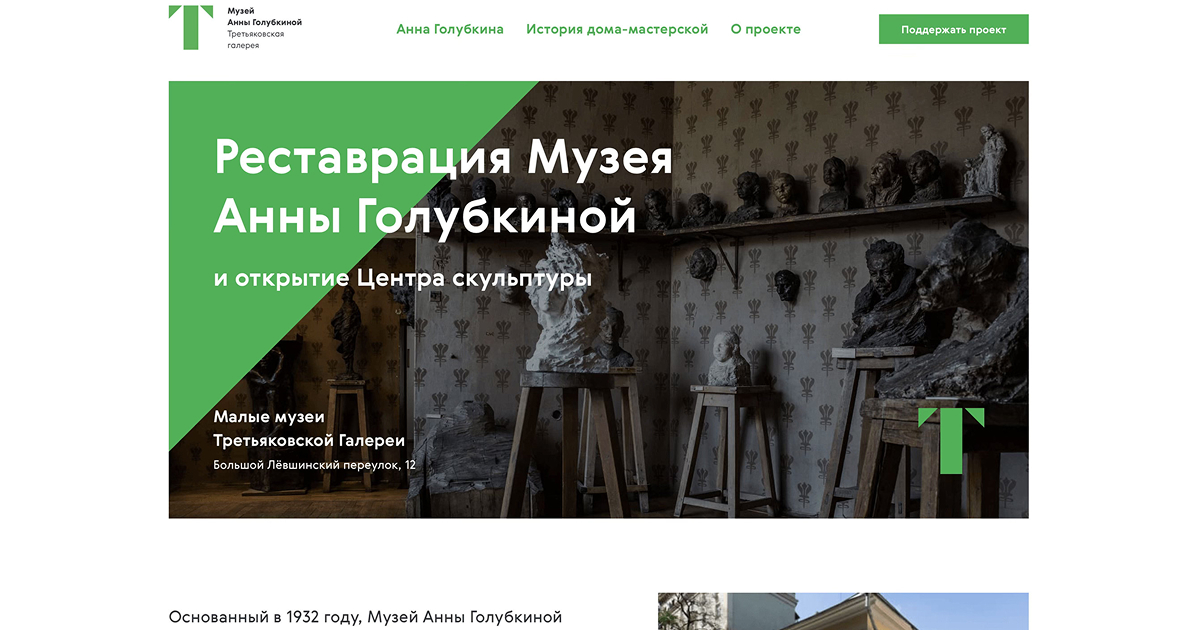
Task: Go to История дома-мастерской section
Action: pyautogui.click(x=617, y=29)
